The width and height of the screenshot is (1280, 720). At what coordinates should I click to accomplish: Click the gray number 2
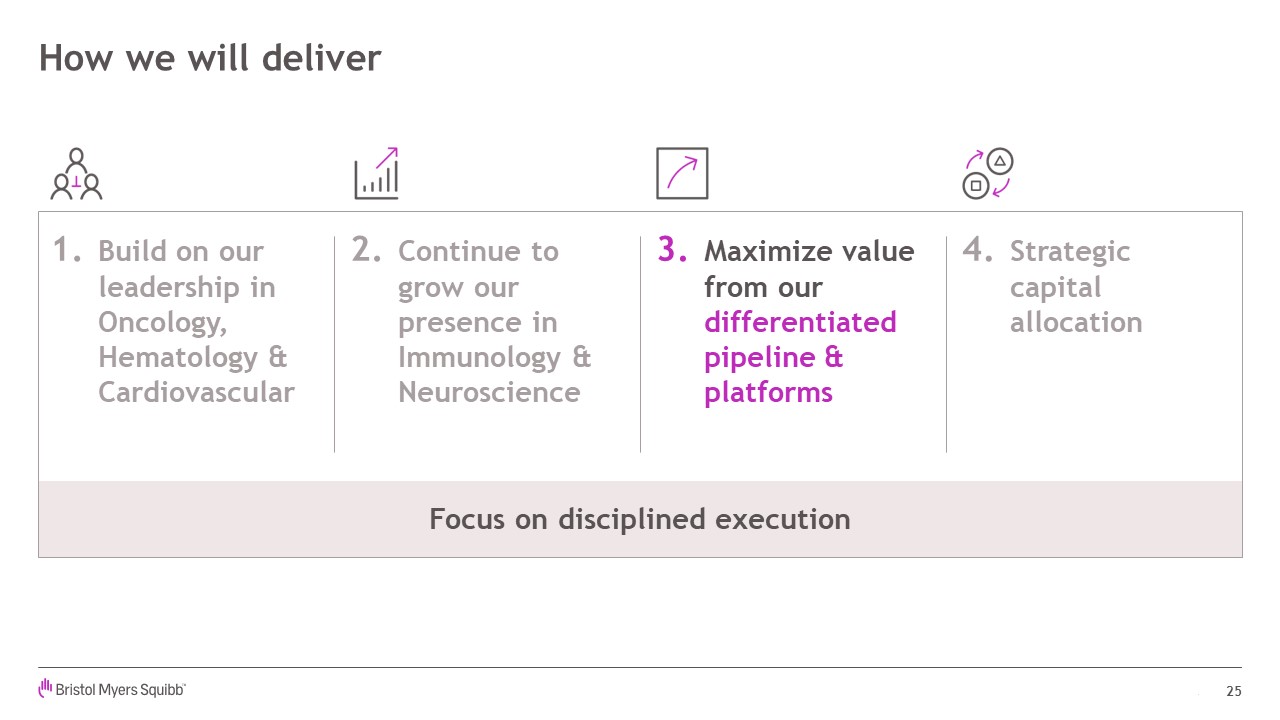coord(366,251)
